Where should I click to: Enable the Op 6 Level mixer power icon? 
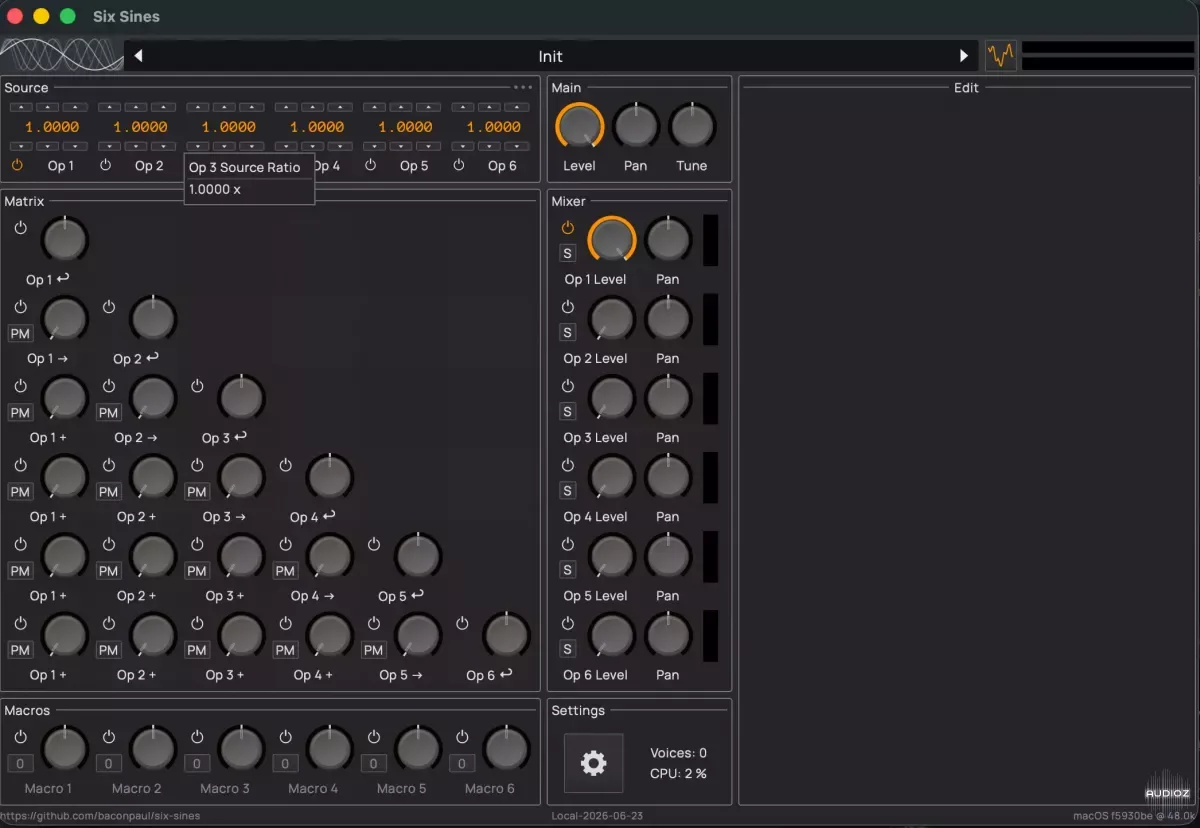click(568, 623)
